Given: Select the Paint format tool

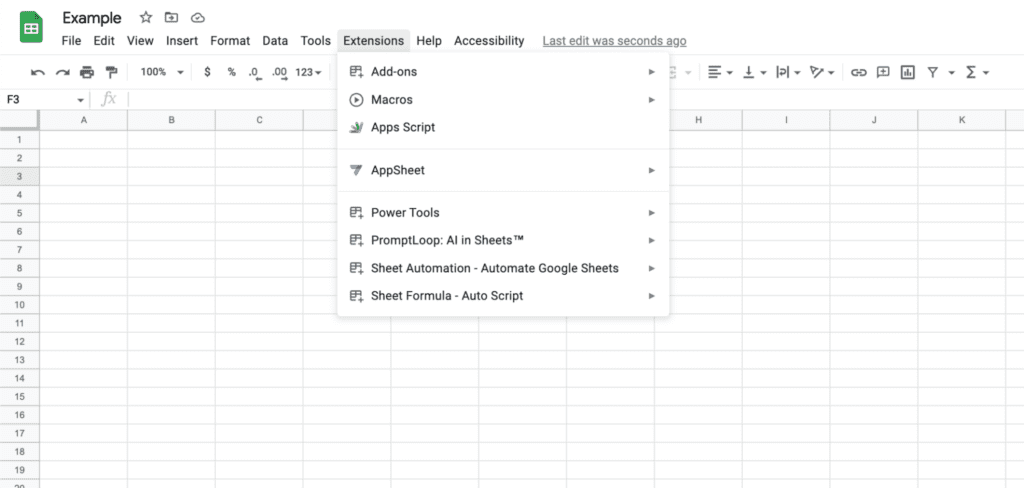Looking at the screenshot, I should 112,73.
